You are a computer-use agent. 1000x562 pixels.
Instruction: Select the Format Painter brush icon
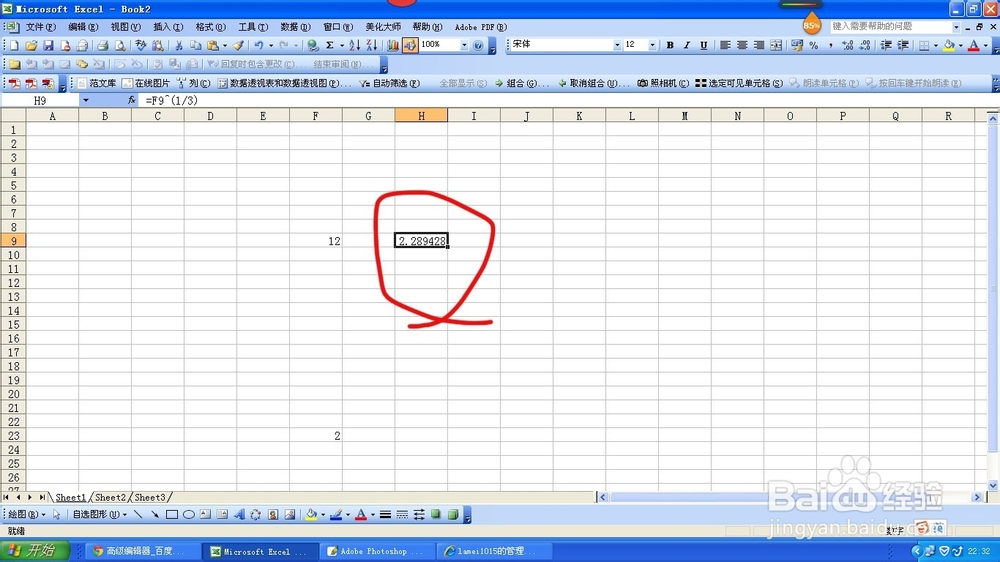(x=238, y=45)
